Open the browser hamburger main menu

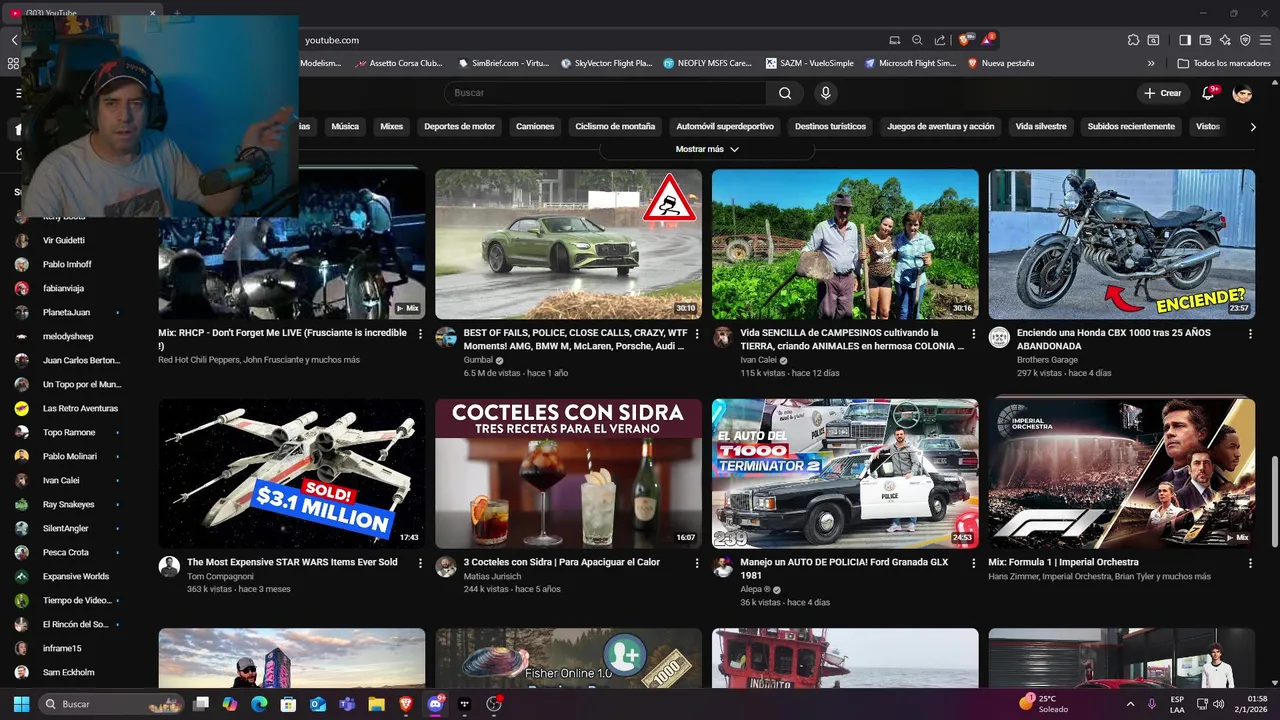pos(1265,40)
